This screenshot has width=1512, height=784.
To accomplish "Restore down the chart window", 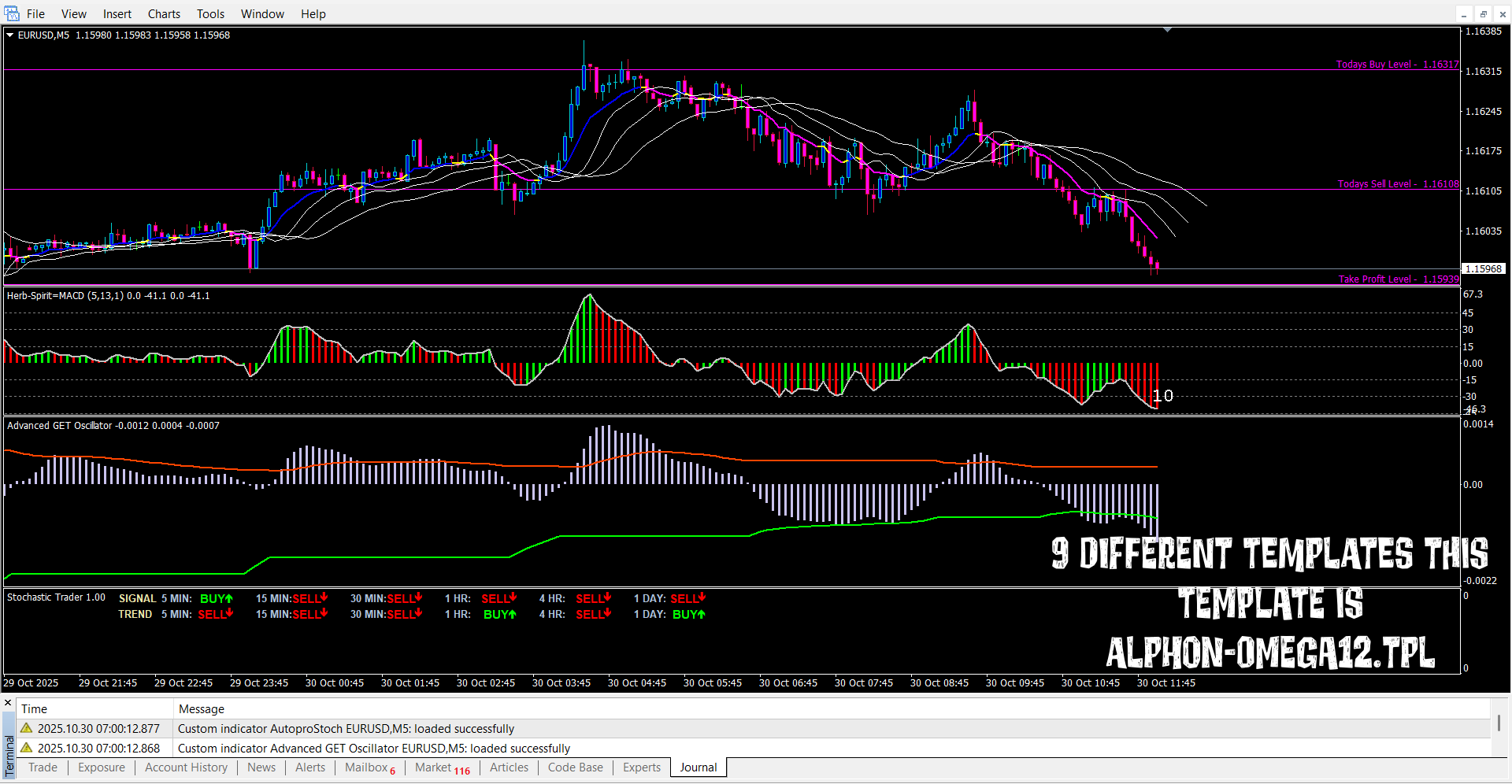I will click(1483, 14).
